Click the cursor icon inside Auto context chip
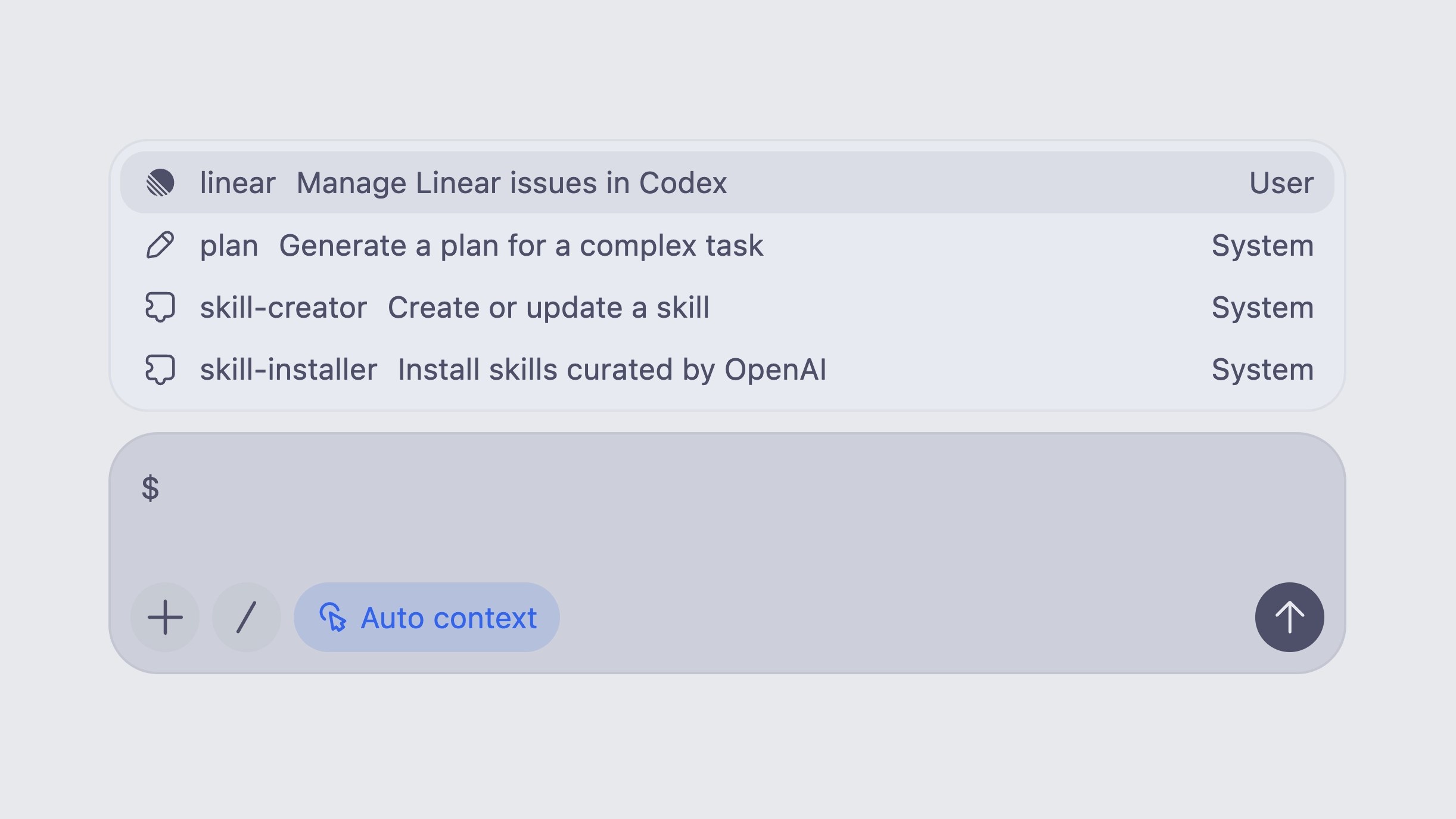The height and width of the screenshot is (819, 1456). point(334,618)
